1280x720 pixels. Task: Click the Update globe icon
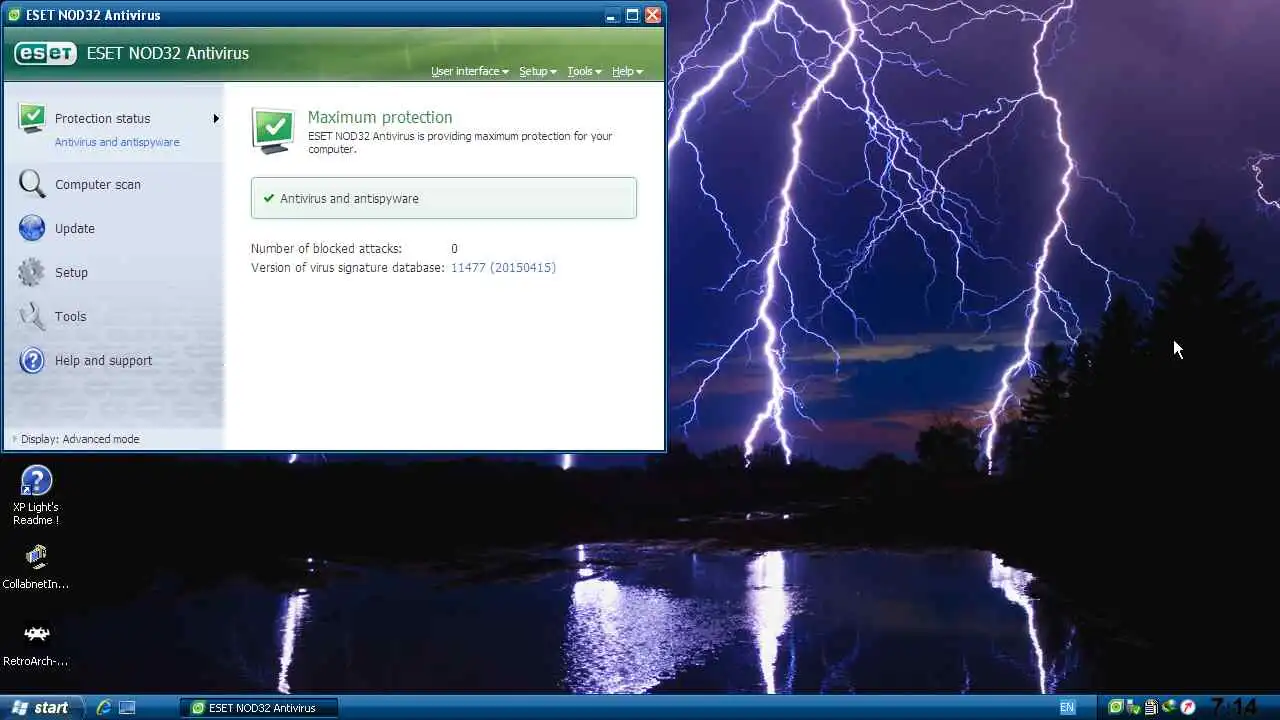32,228
